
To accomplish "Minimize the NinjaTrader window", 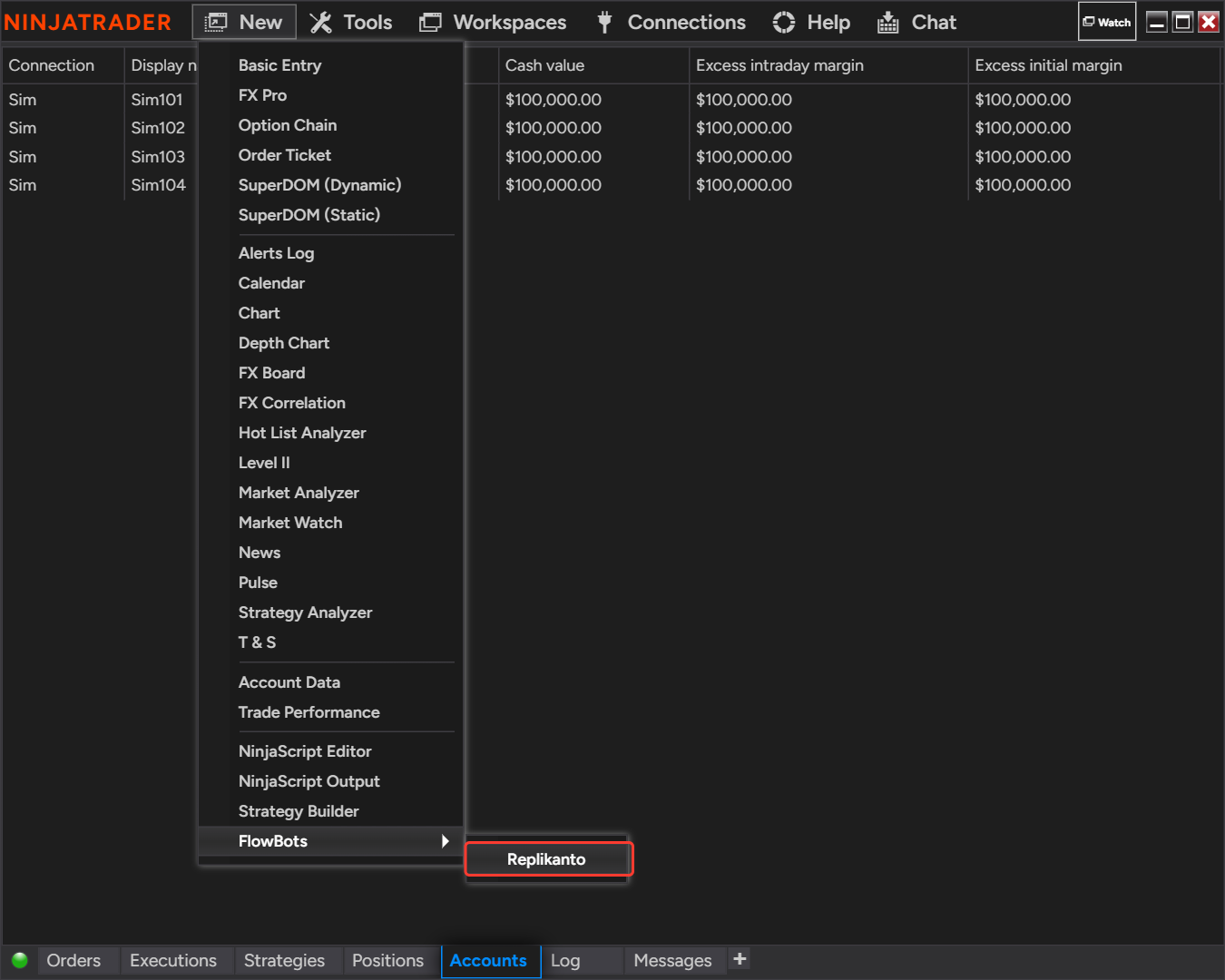I will click(1157, 22).
